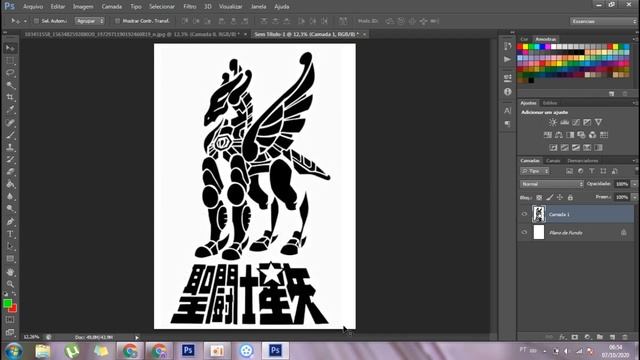This screenshot has height=360, width=640.
Task: Open the Imagem menu
Action: click(x=83, y=7)
